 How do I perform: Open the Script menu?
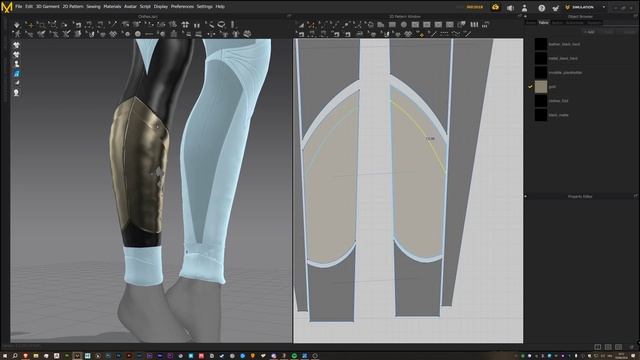[x=145, y=7]
